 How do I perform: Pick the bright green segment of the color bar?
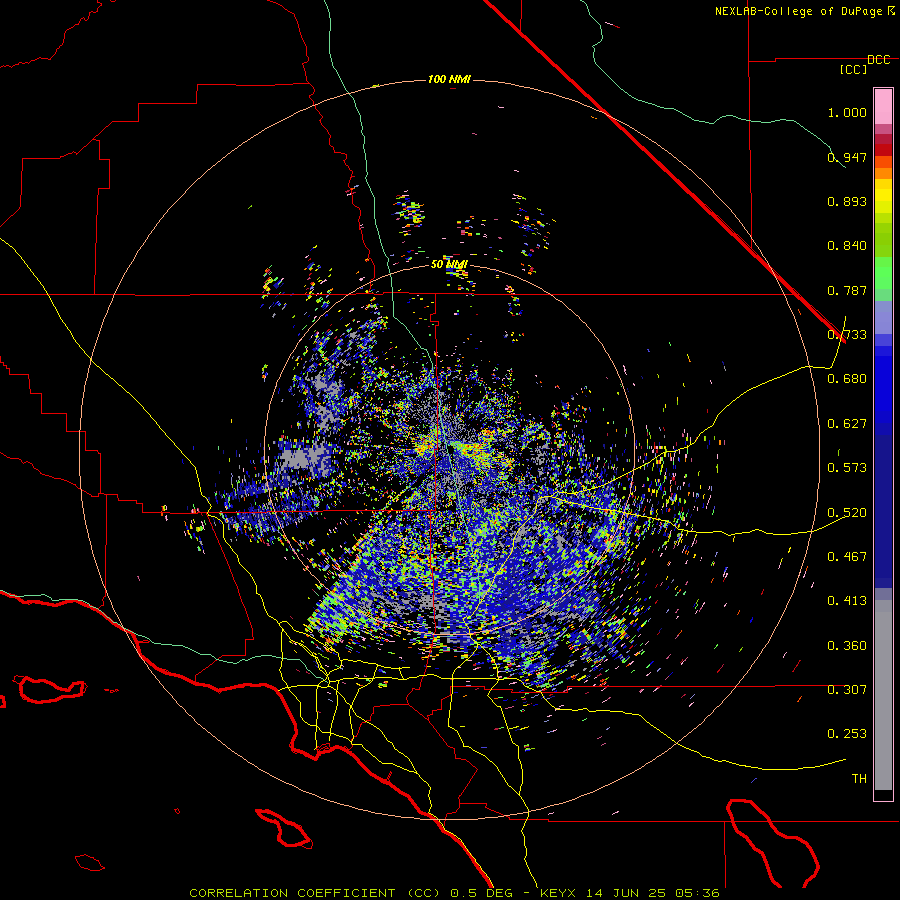pos(883,273)
